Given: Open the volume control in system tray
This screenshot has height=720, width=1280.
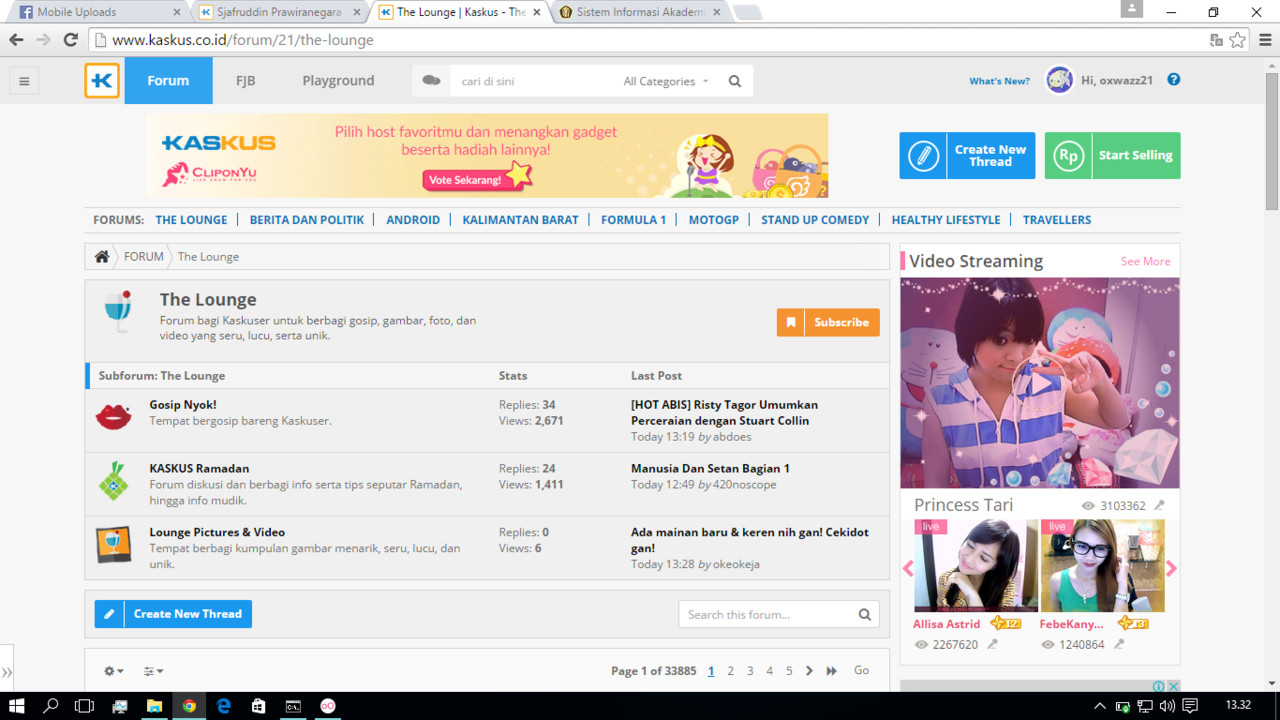Looking at the screenshot, I should tap(1166, 706).
